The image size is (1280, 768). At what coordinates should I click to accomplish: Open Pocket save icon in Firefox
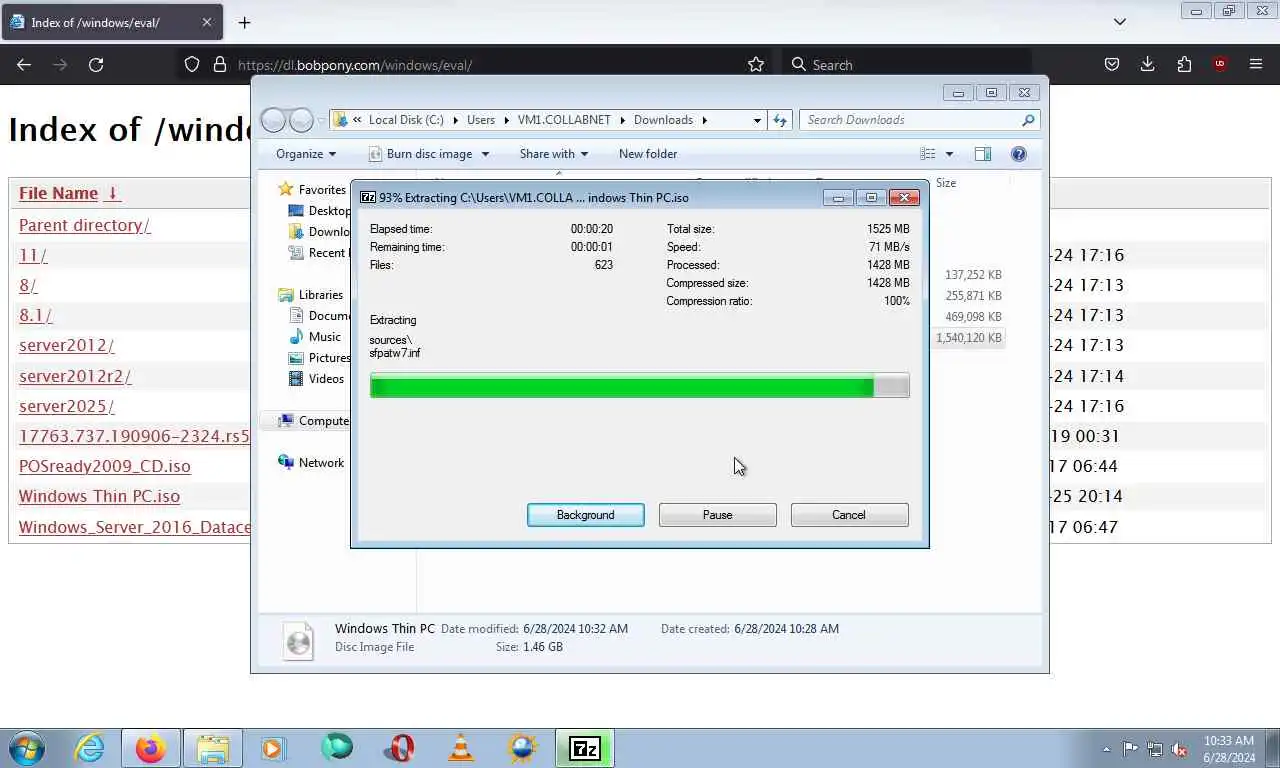(1111, 64)
